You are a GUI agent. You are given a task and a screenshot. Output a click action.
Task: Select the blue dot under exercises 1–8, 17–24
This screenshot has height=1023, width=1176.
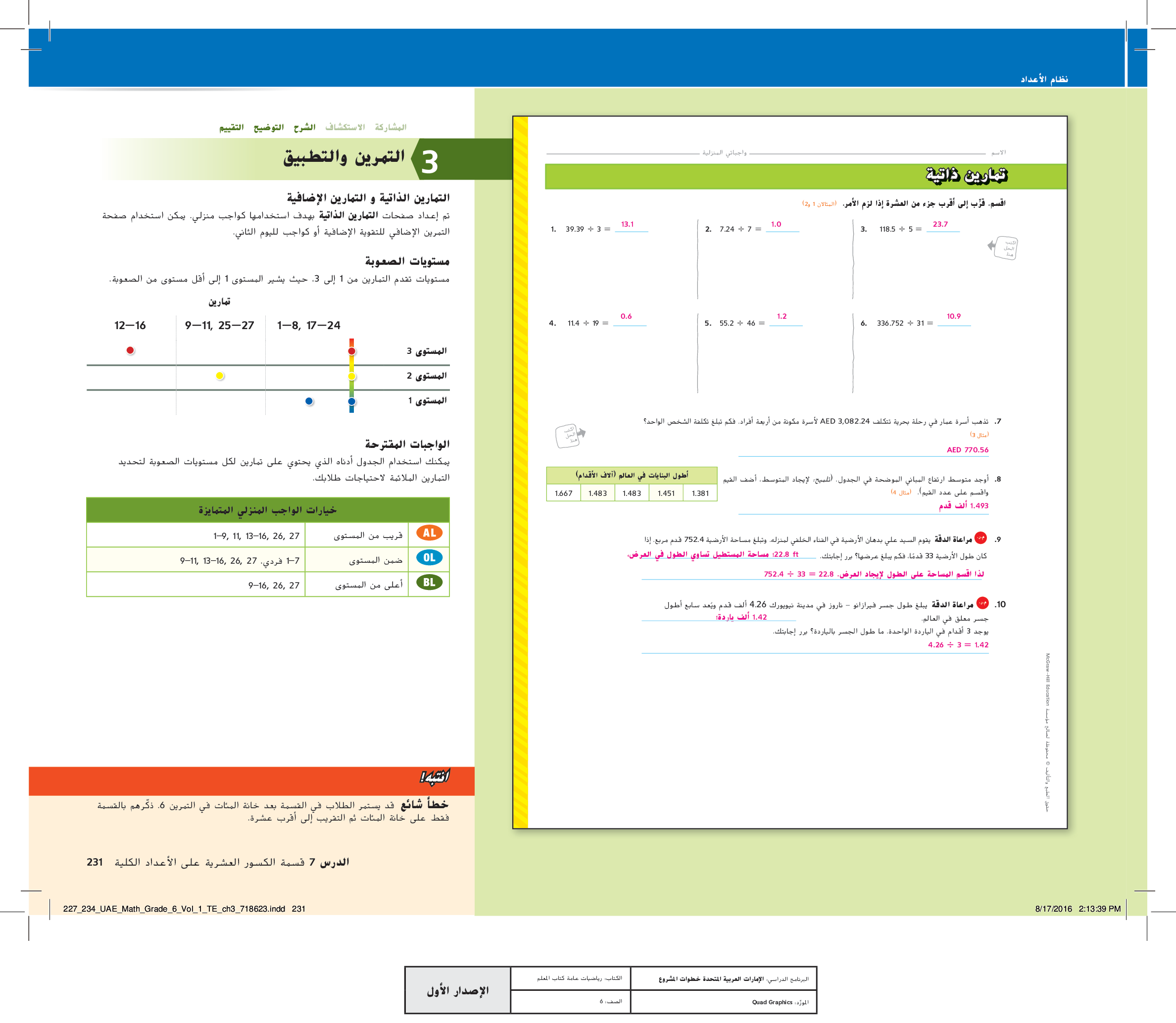[x=309, y=401]
